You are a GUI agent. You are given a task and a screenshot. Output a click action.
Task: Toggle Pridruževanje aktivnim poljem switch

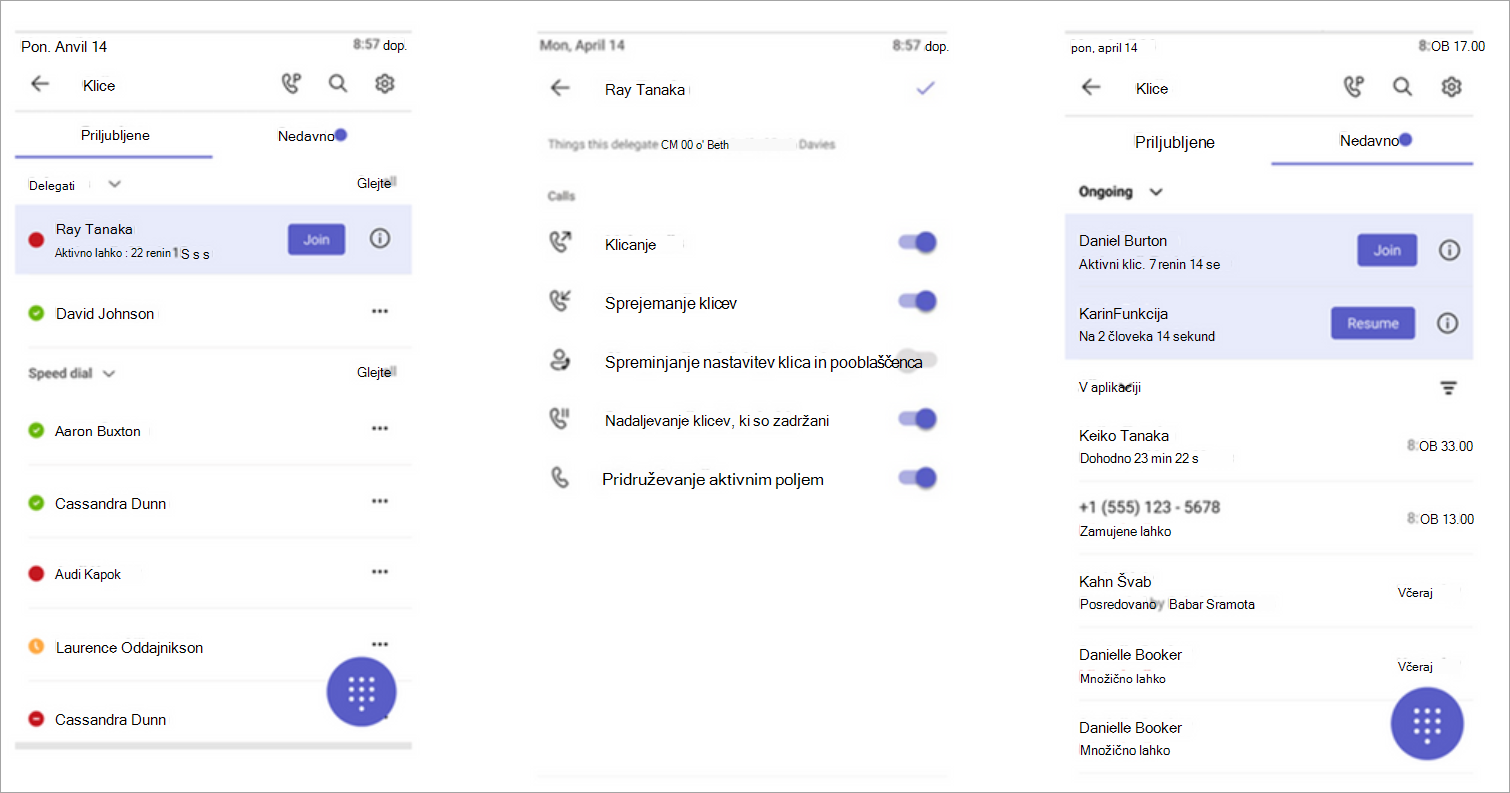tap(918, 478)
